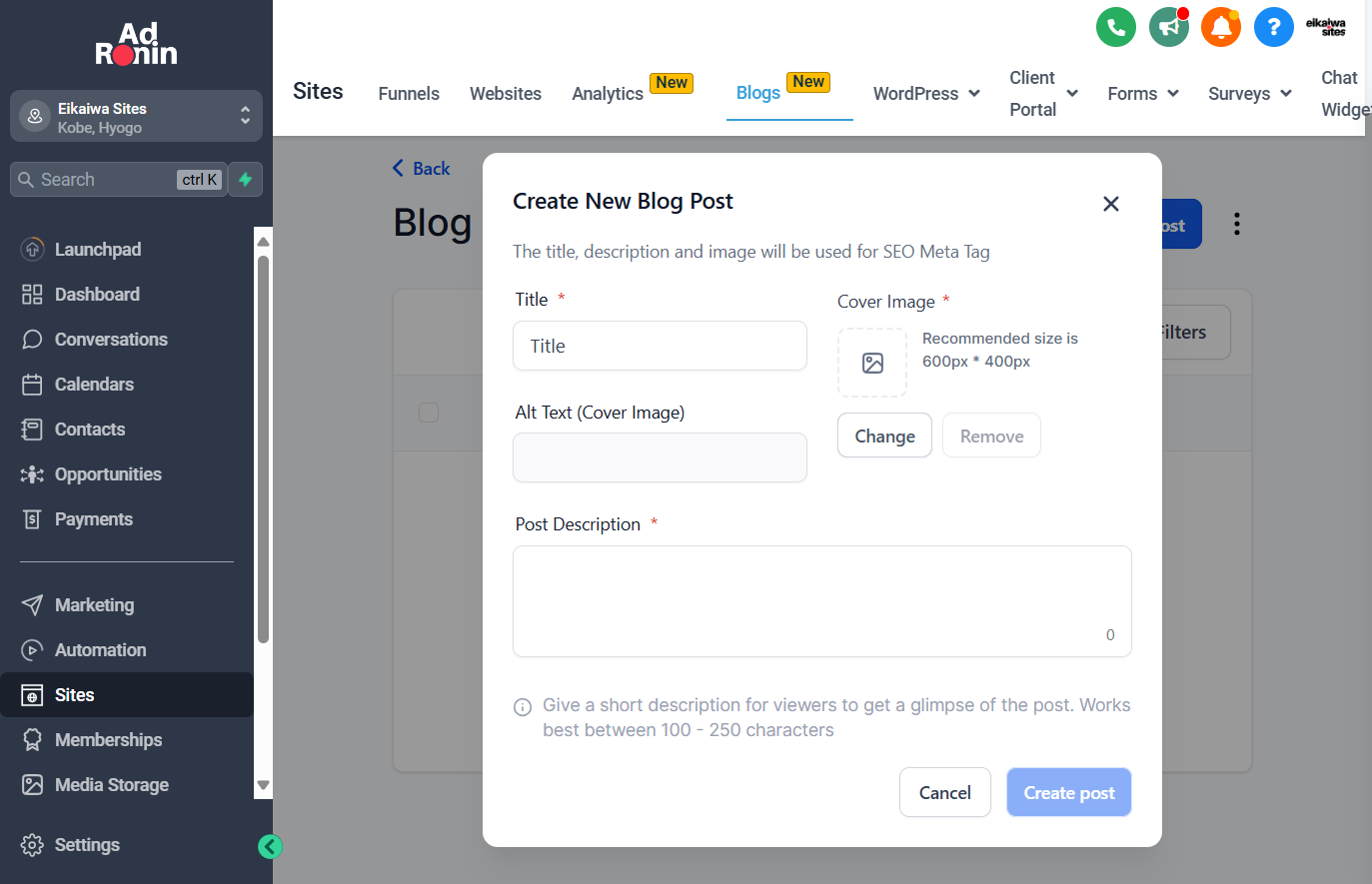Click the sidebar scrollbar thumb
Screen dimensions: 1372x884
(x=264, y=449)
